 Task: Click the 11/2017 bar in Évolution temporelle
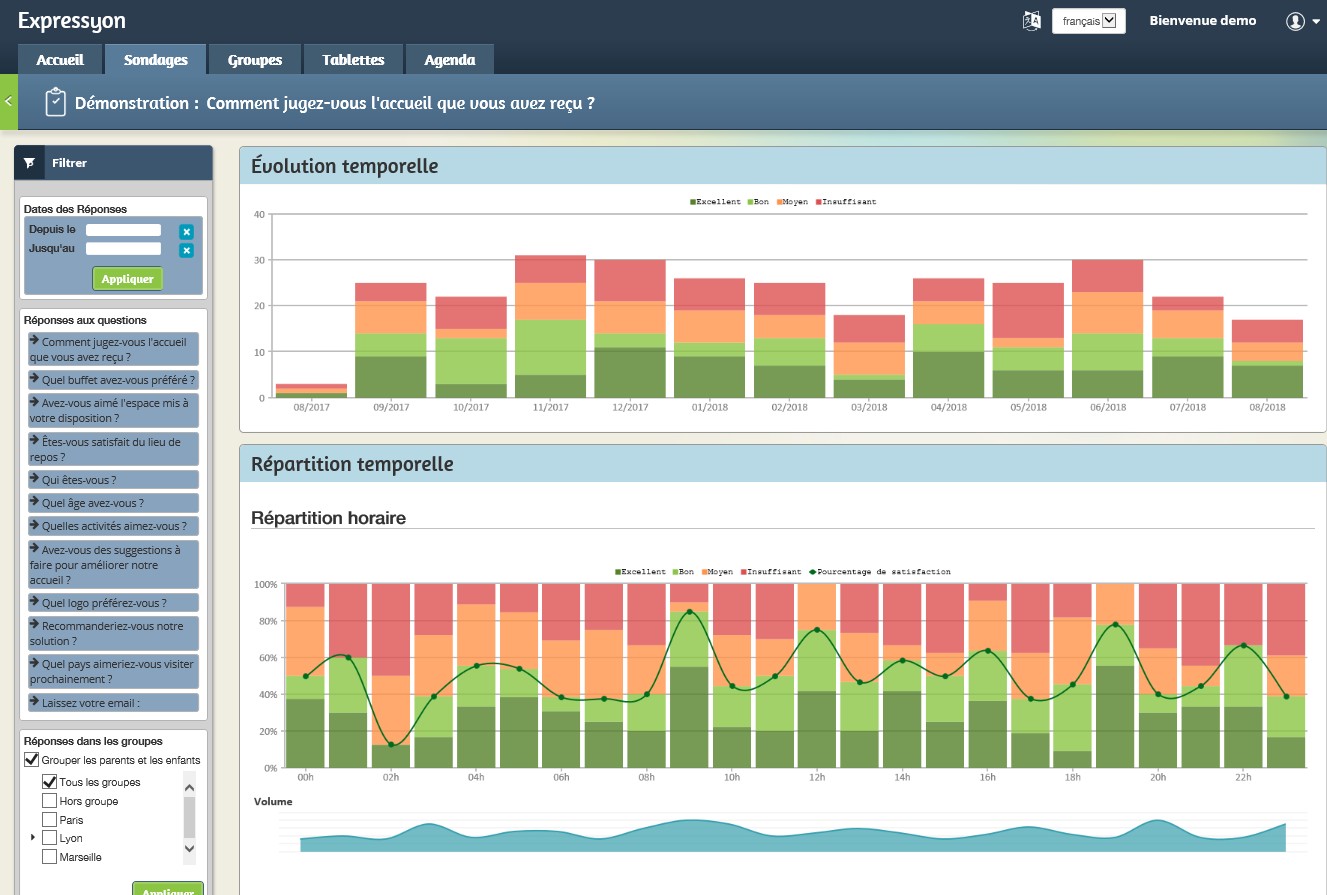pyautogui.click(x=550, y=326)
